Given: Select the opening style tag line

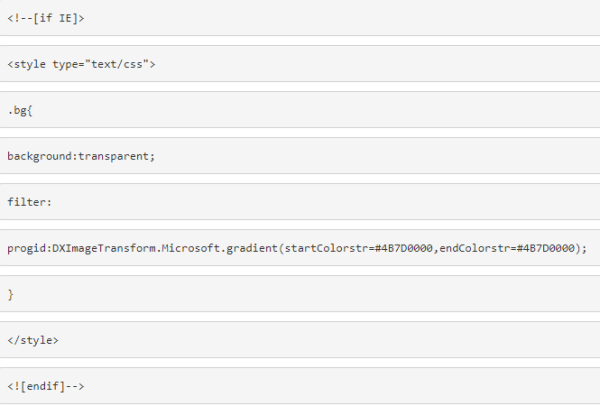Looking at the screenshot, I should tap(80, 64).
